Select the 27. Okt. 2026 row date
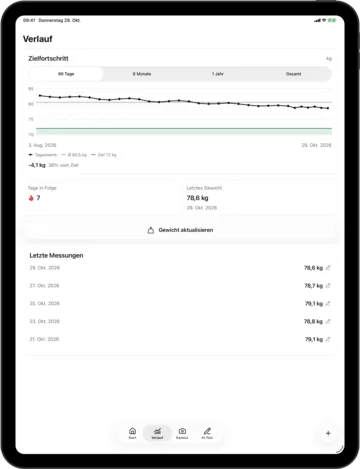 (x=44, y=286)
